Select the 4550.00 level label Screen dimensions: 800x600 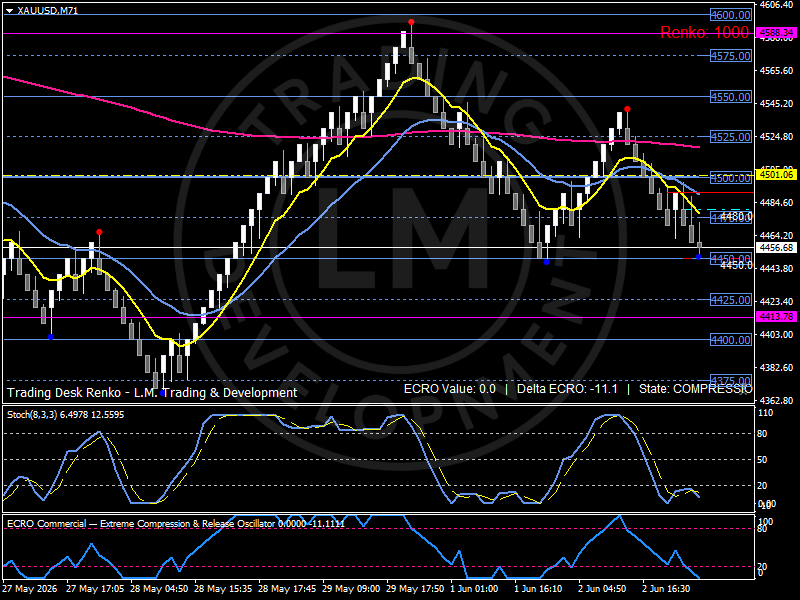click(x=731, y=97)
